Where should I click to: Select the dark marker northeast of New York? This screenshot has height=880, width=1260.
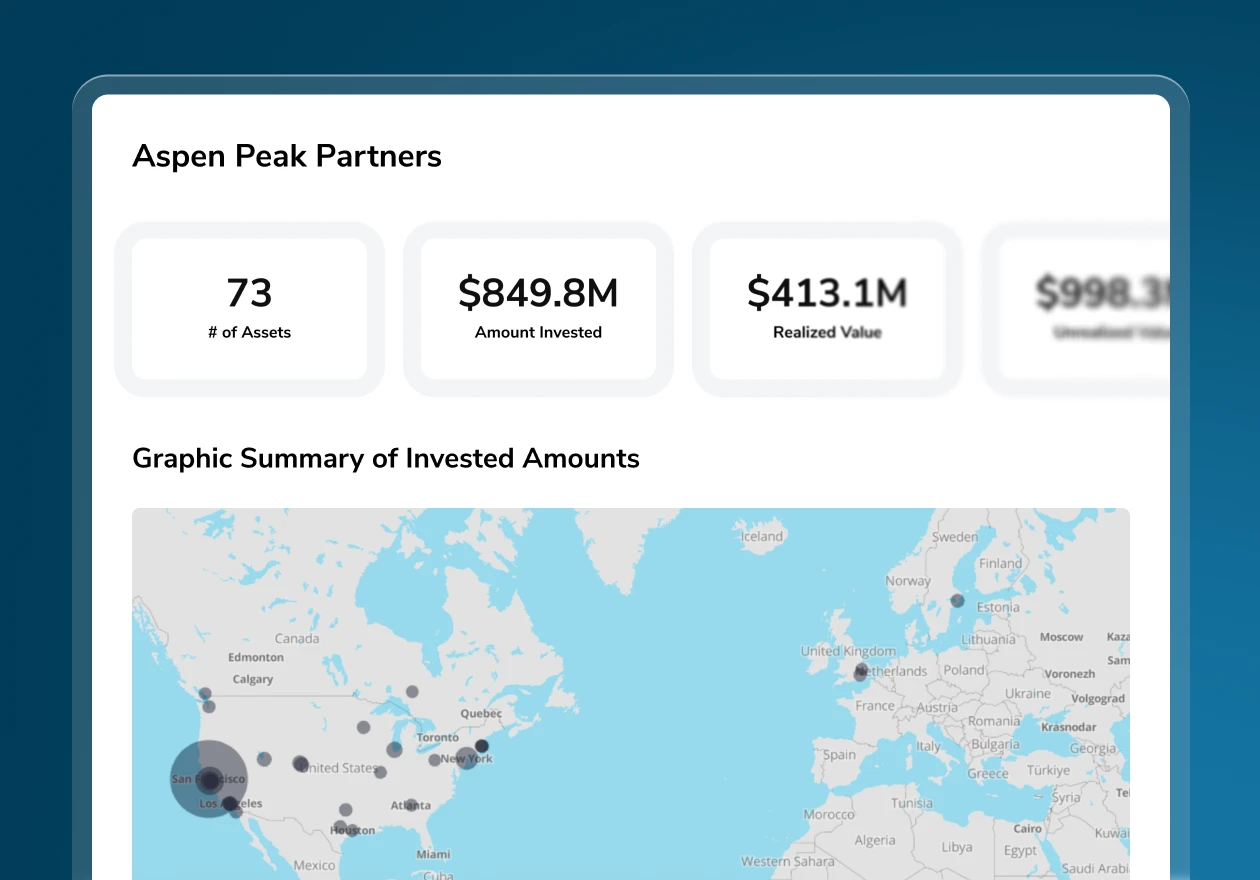pyautogui.click(x=481, y=746)
